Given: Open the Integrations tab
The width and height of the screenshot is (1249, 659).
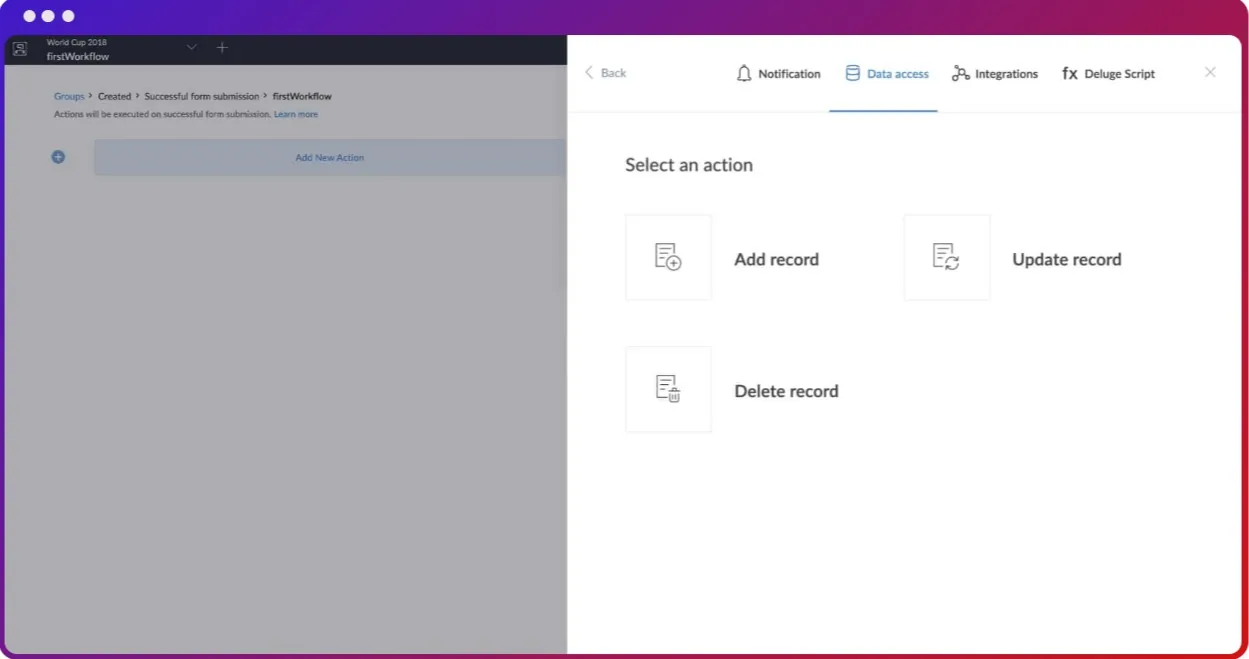Looking at the screenshot, I should [995, 74].
